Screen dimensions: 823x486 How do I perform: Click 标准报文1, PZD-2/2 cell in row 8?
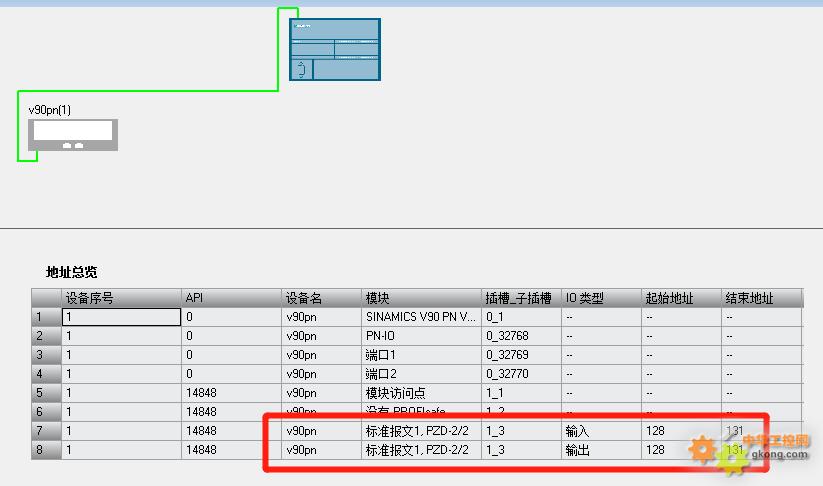point(421,450)
